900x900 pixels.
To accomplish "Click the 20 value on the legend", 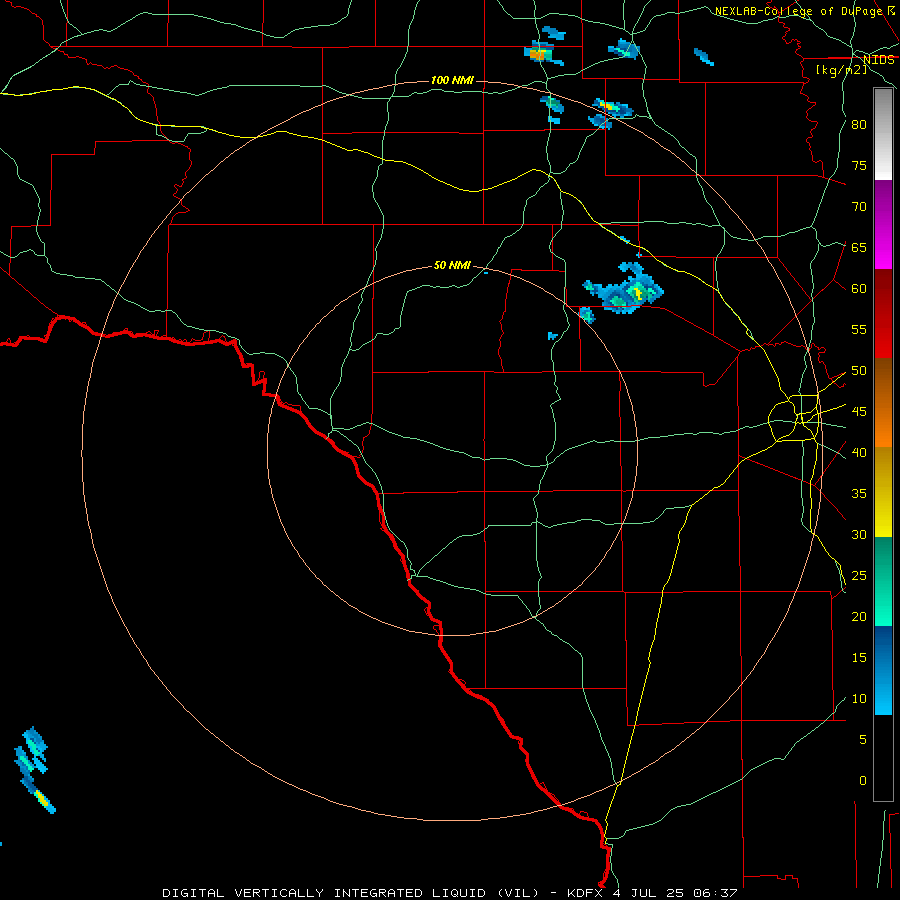I will (859, 617).
